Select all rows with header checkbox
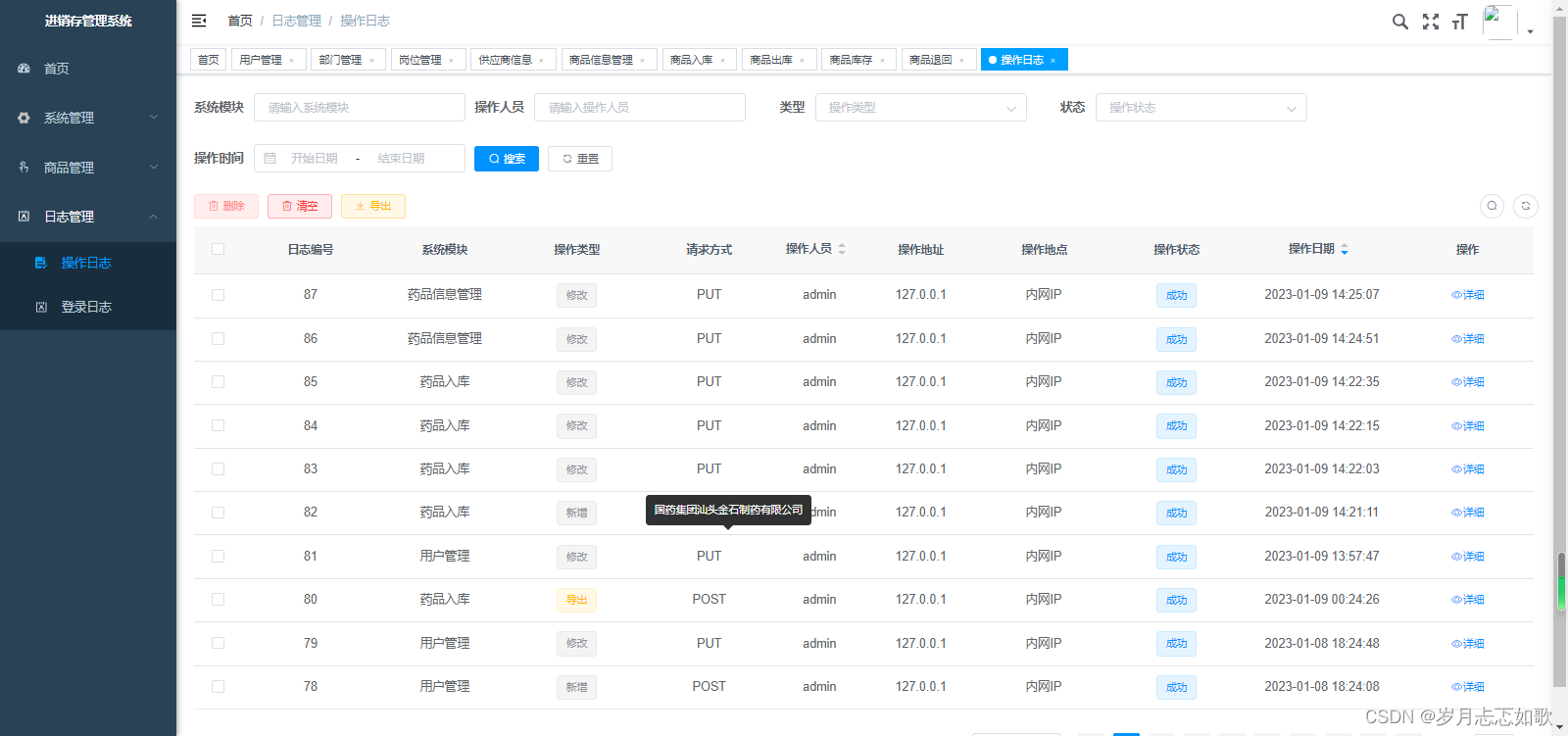This screenshot has height=736, width=1568. coord(218,249)
